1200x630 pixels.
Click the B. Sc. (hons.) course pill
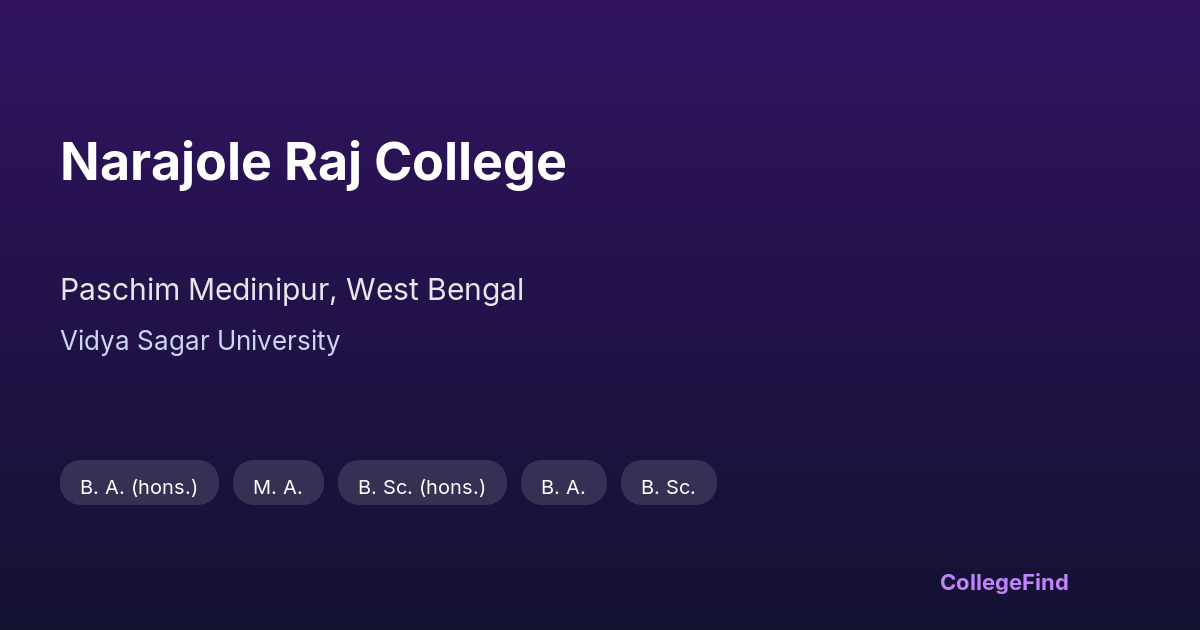click(422, 487)
